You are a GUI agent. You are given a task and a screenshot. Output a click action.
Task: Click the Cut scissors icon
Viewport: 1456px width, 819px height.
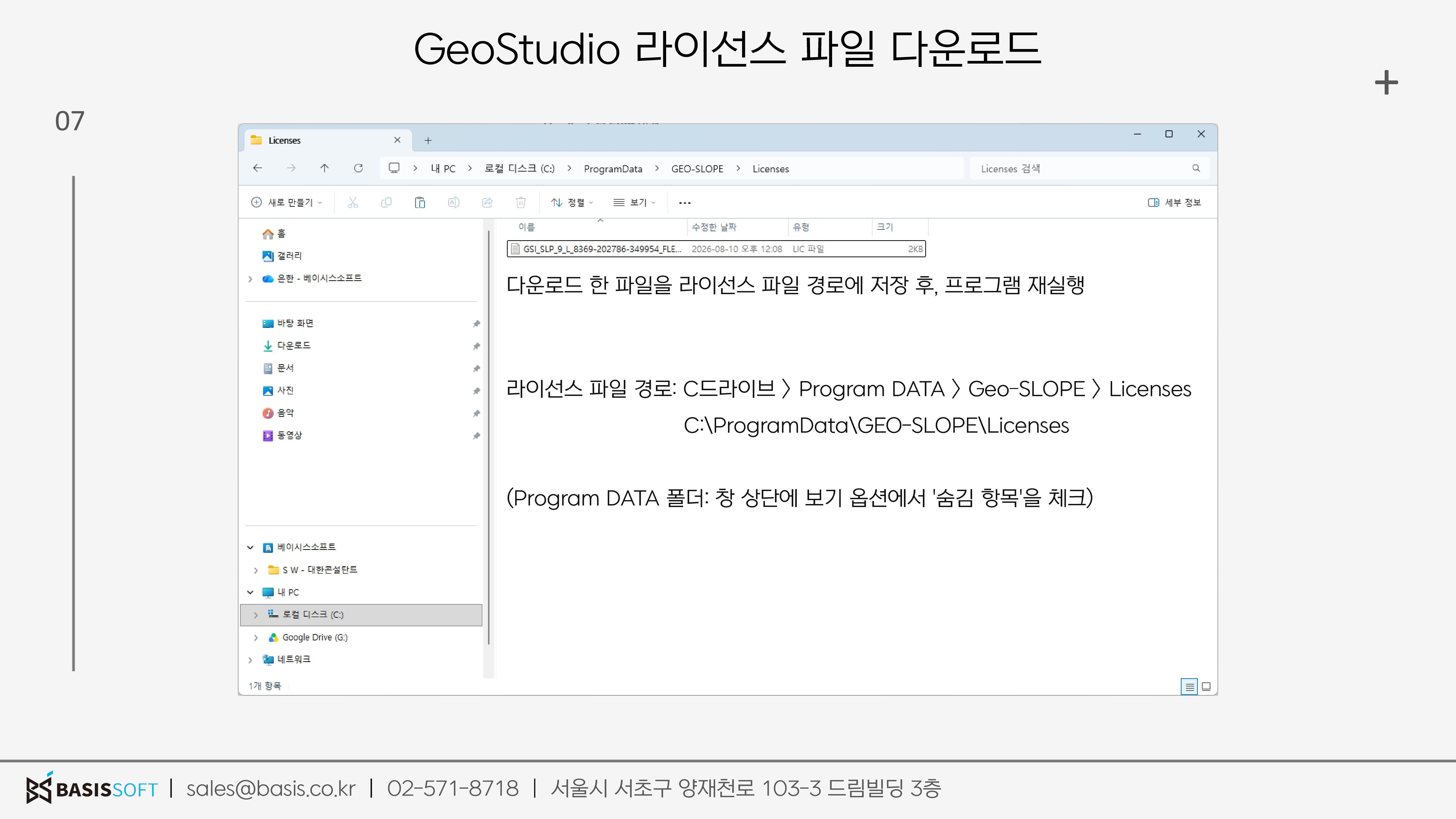pyautogui.click(x=353, y=202)
